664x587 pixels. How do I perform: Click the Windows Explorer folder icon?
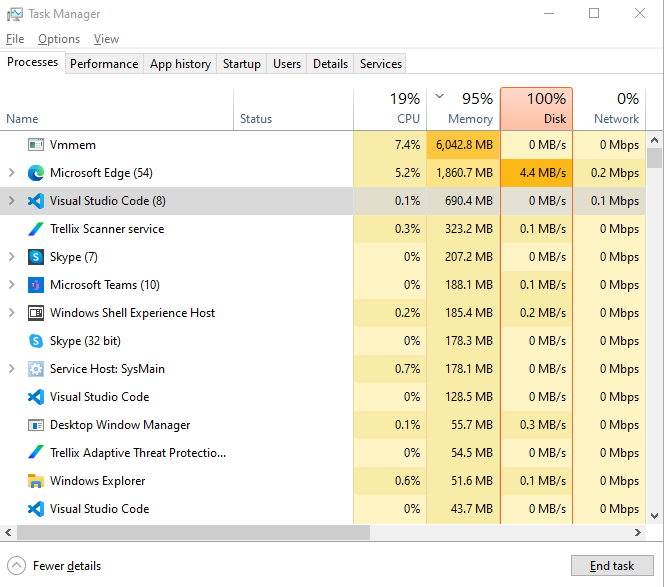pos(36,481)
